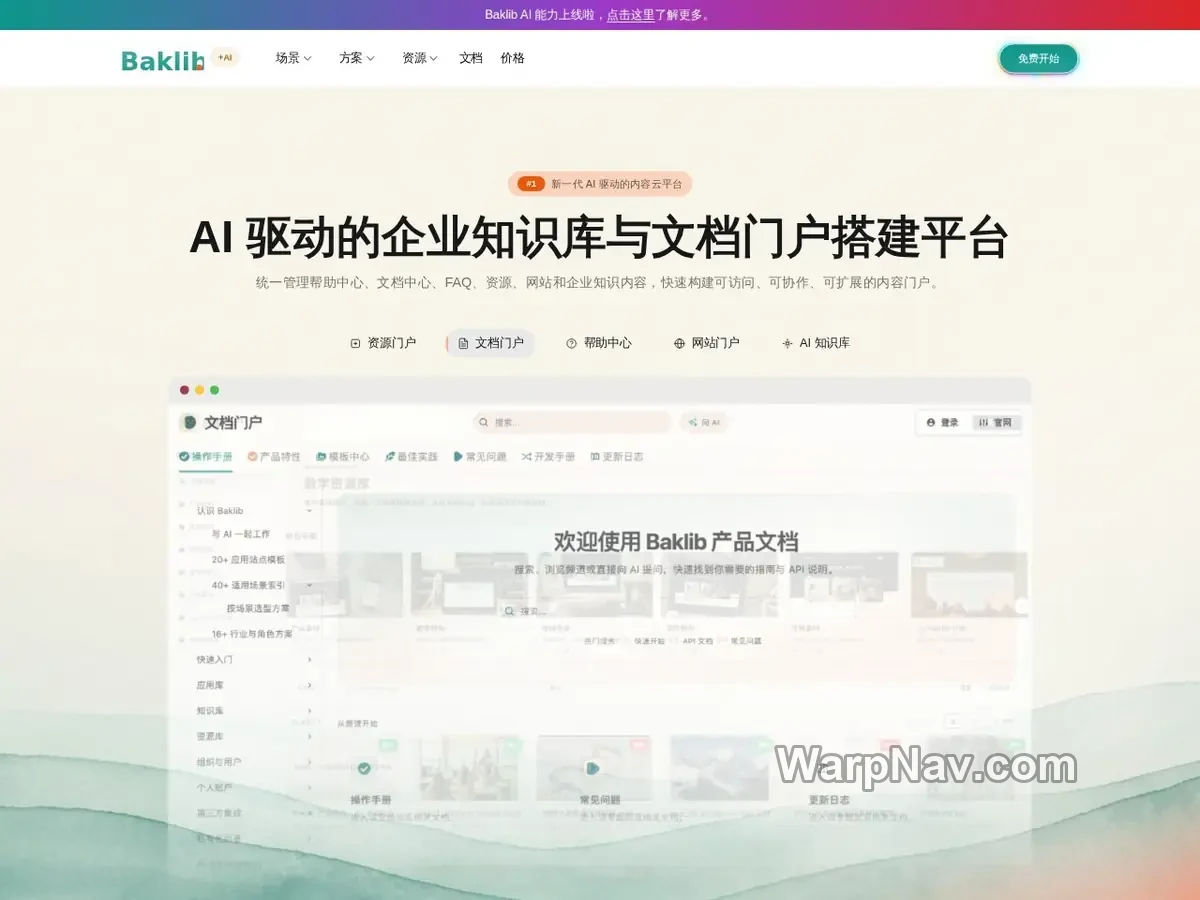The width and height of the screenshot is (1200, 900).
Task: Click 常见问题 tag below hero search
Action: point(746,641)
